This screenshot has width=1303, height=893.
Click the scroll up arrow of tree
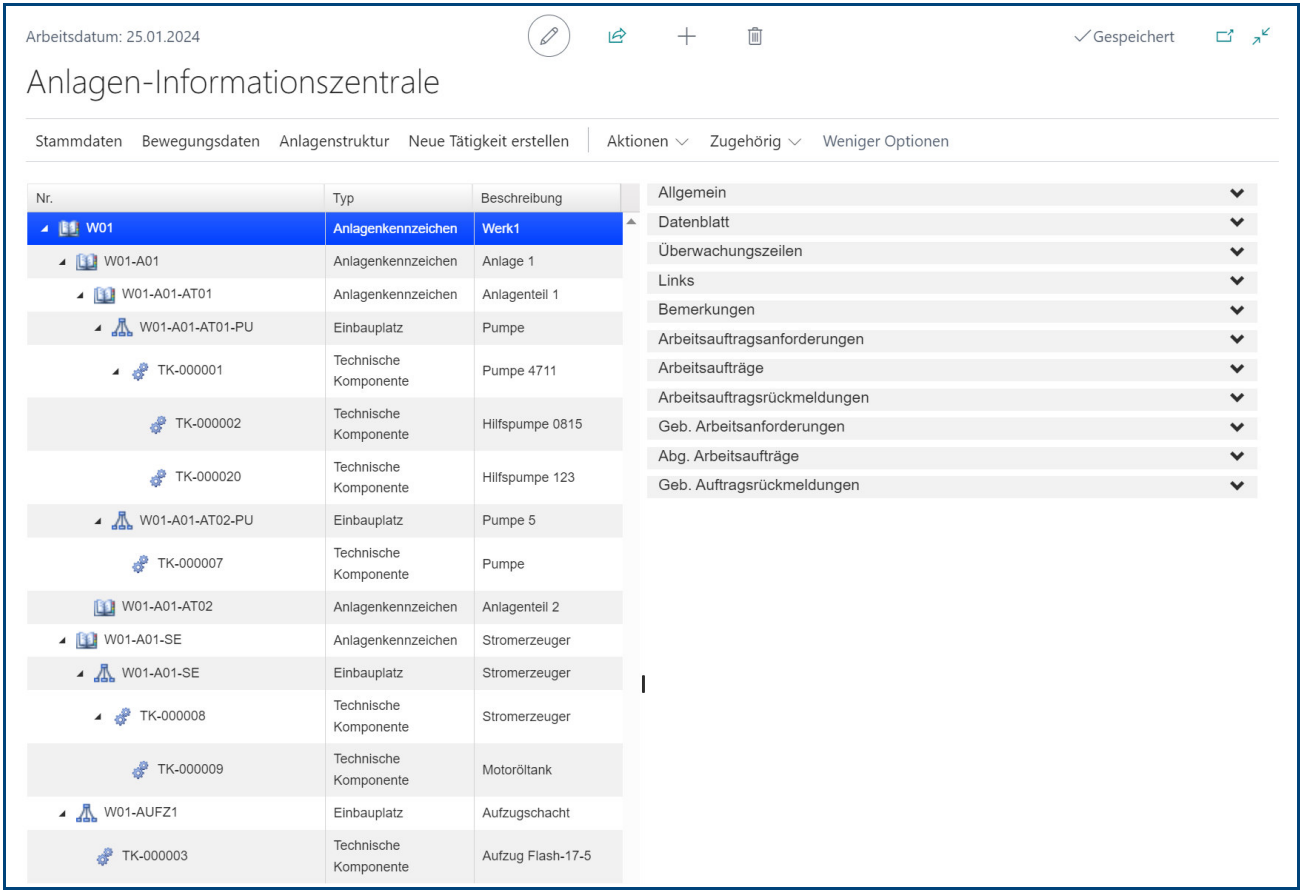pos(631,221)
